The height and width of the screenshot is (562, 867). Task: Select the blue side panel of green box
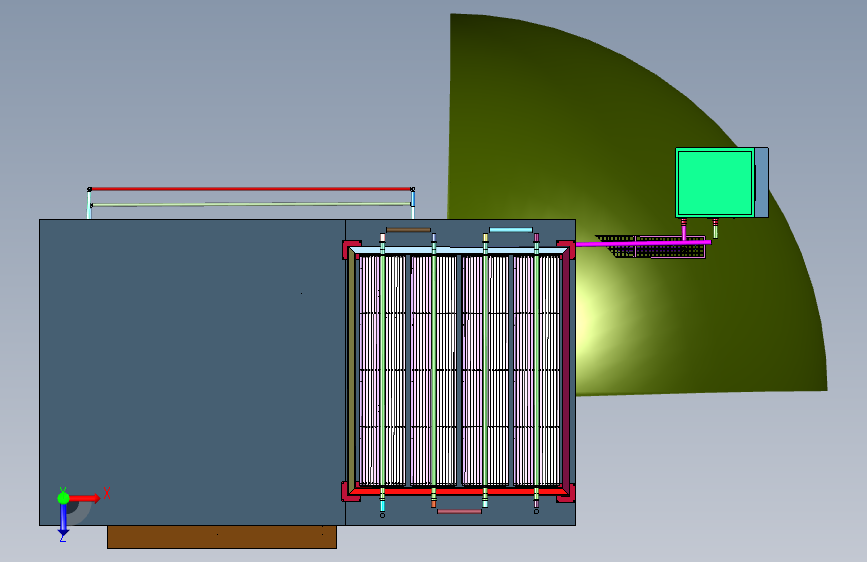[x=761, y=183]
